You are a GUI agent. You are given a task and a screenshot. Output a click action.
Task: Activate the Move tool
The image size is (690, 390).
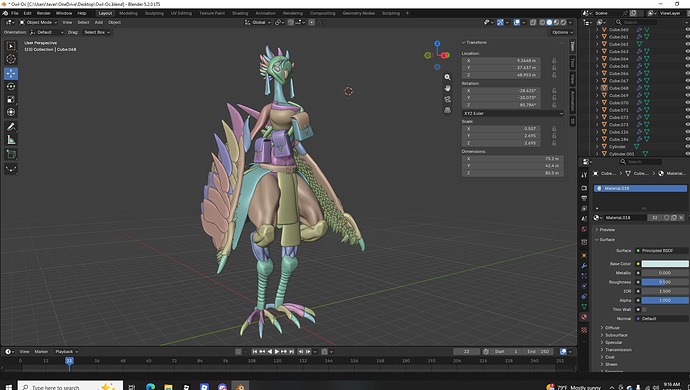click(11, 74)
